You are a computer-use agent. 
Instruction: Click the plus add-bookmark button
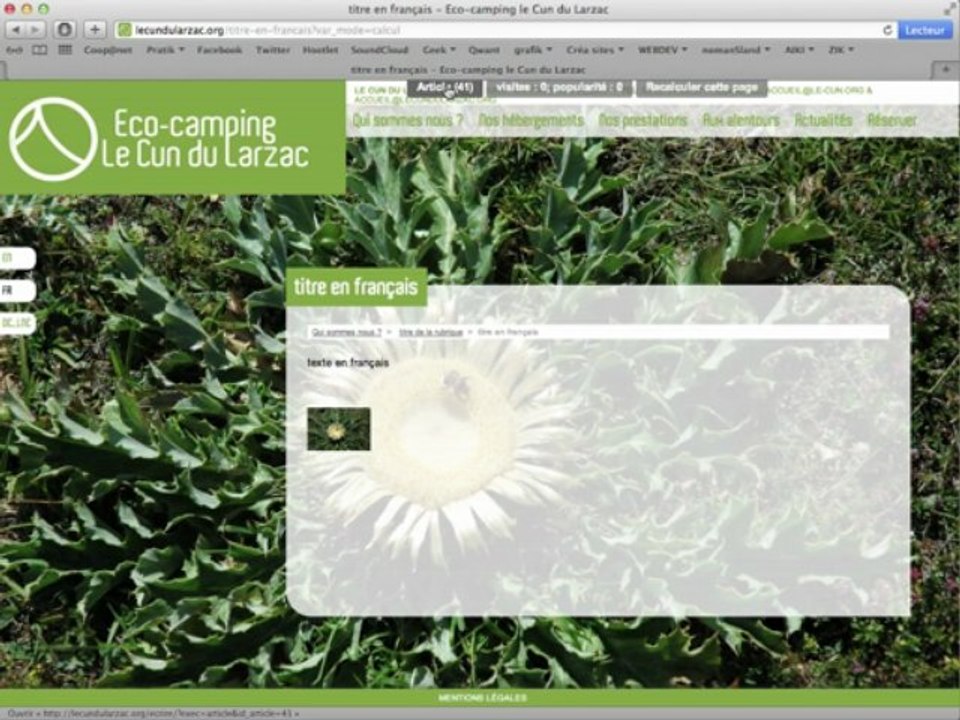(x=94, y=29)
